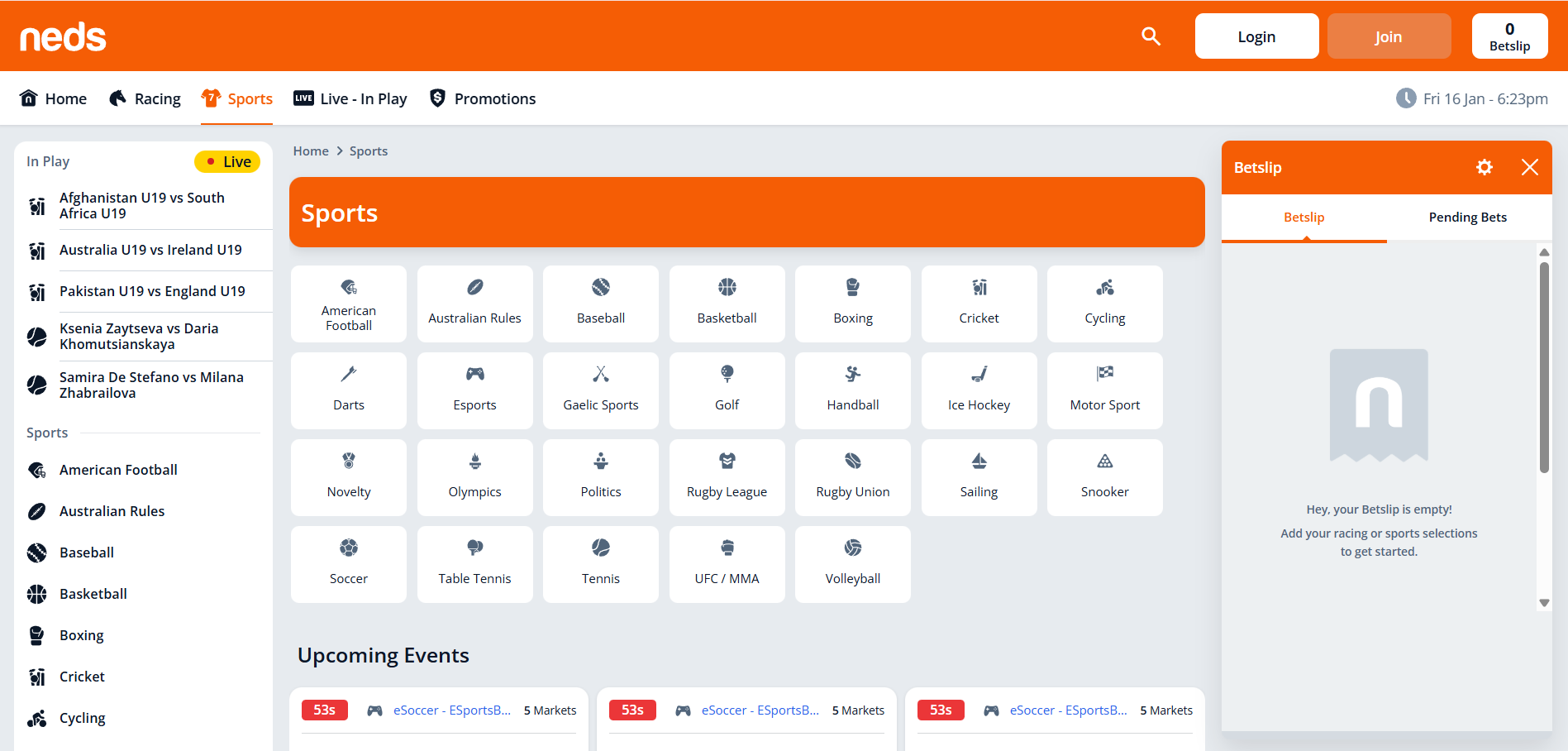The width and height of the screenshot is (1568, 751).
Task: Close the Betslip panel
Action: pyautogui.click(x=1530, y=167)
